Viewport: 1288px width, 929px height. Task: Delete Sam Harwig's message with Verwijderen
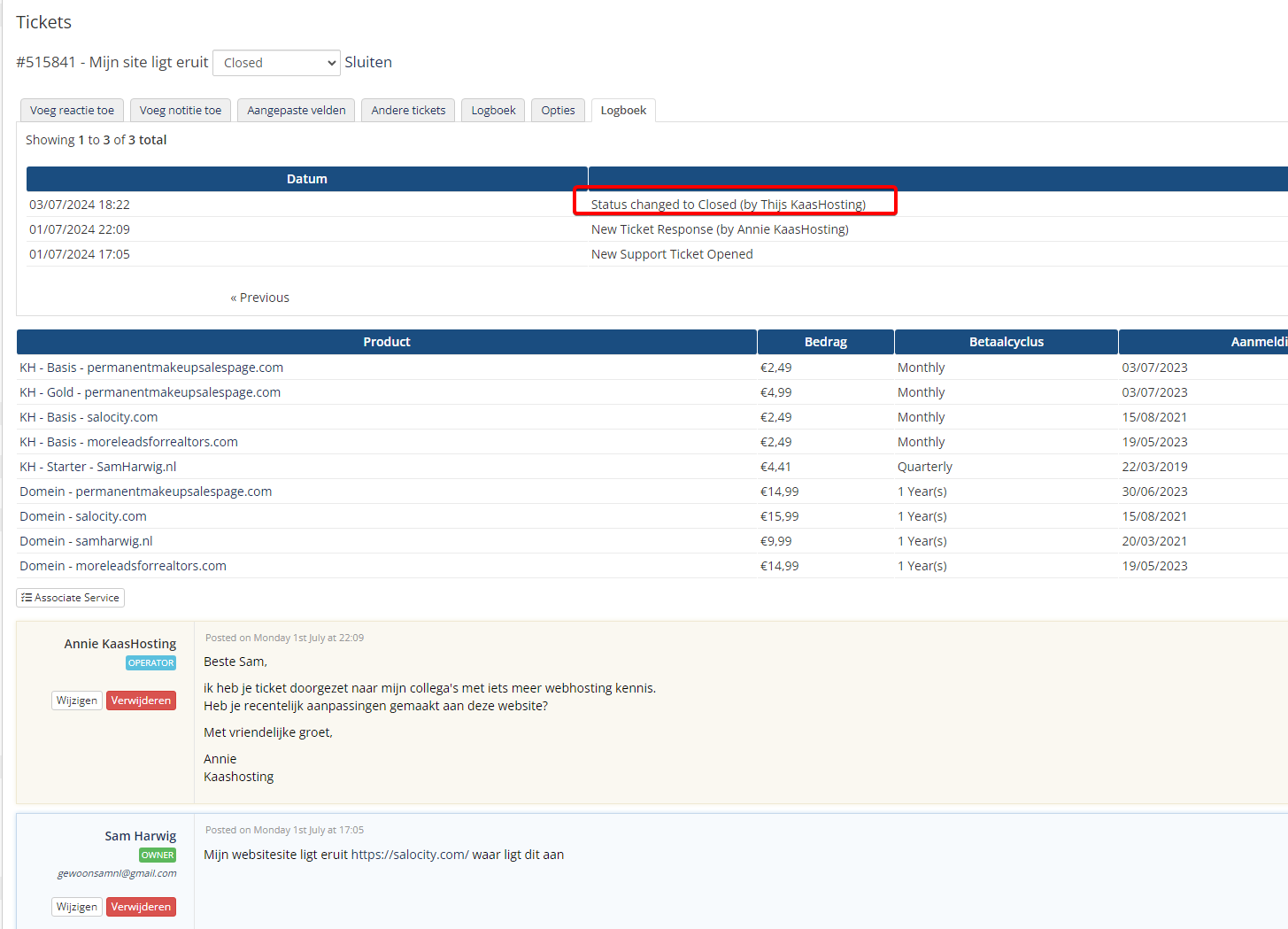[x=141, y=907]
